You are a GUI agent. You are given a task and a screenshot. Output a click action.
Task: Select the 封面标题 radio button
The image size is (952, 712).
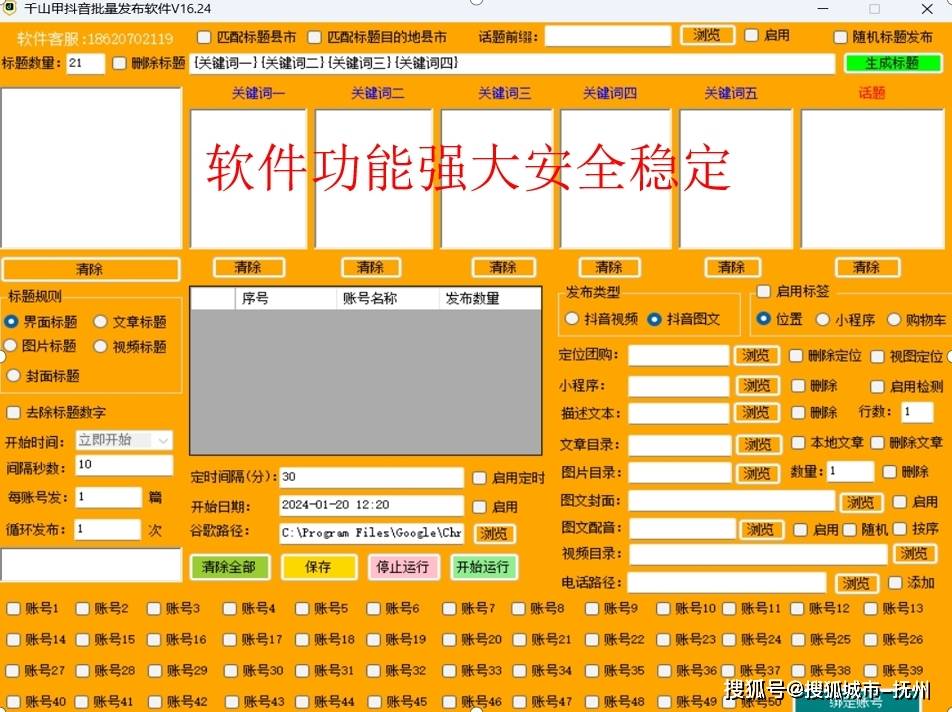(x=13, y=376)
